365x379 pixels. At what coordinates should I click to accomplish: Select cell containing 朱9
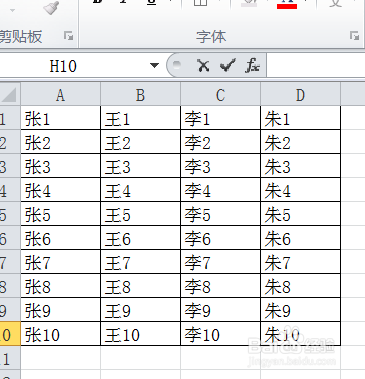coord(300,310)
